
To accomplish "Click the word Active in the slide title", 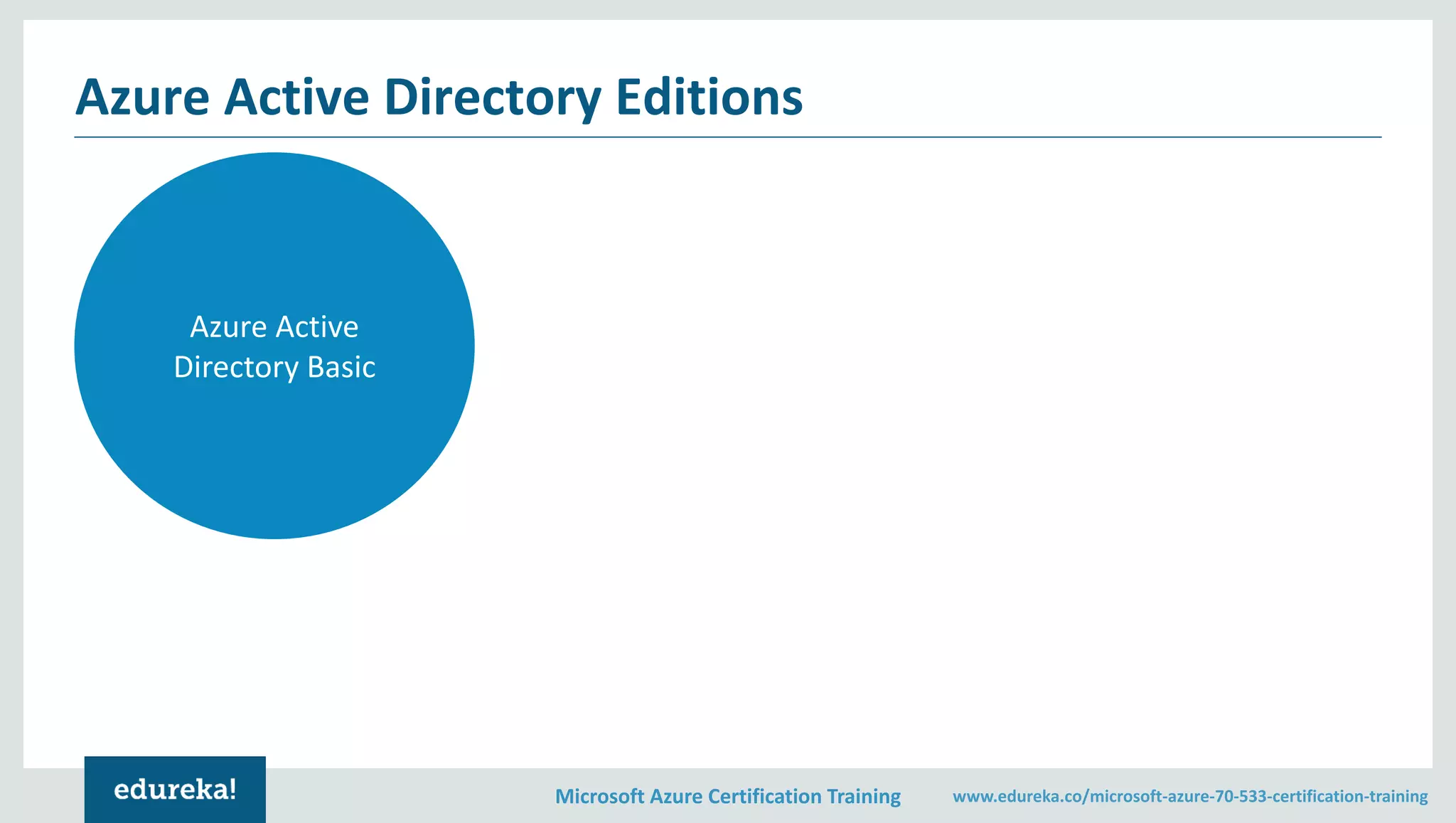I will [x=296, y=97].
